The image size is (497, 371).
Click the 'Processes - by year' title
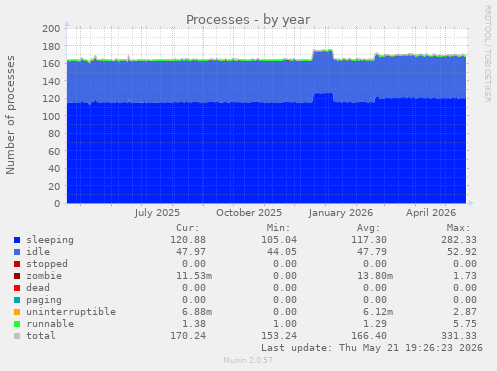tap(248, 20)
